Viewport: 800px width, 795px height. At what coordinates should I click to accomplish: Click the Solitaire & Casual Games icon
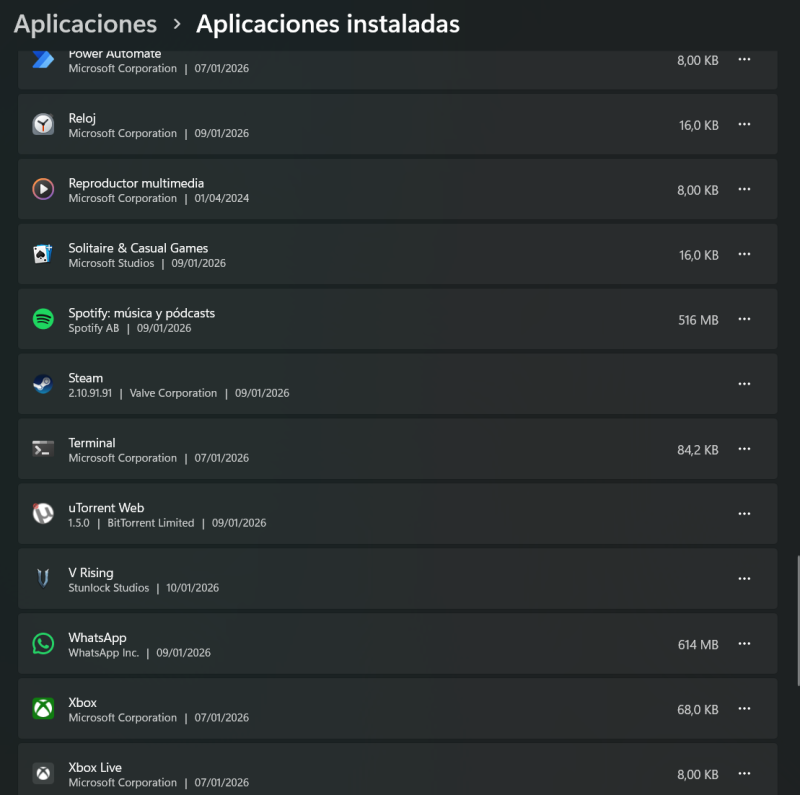point(42,254)
